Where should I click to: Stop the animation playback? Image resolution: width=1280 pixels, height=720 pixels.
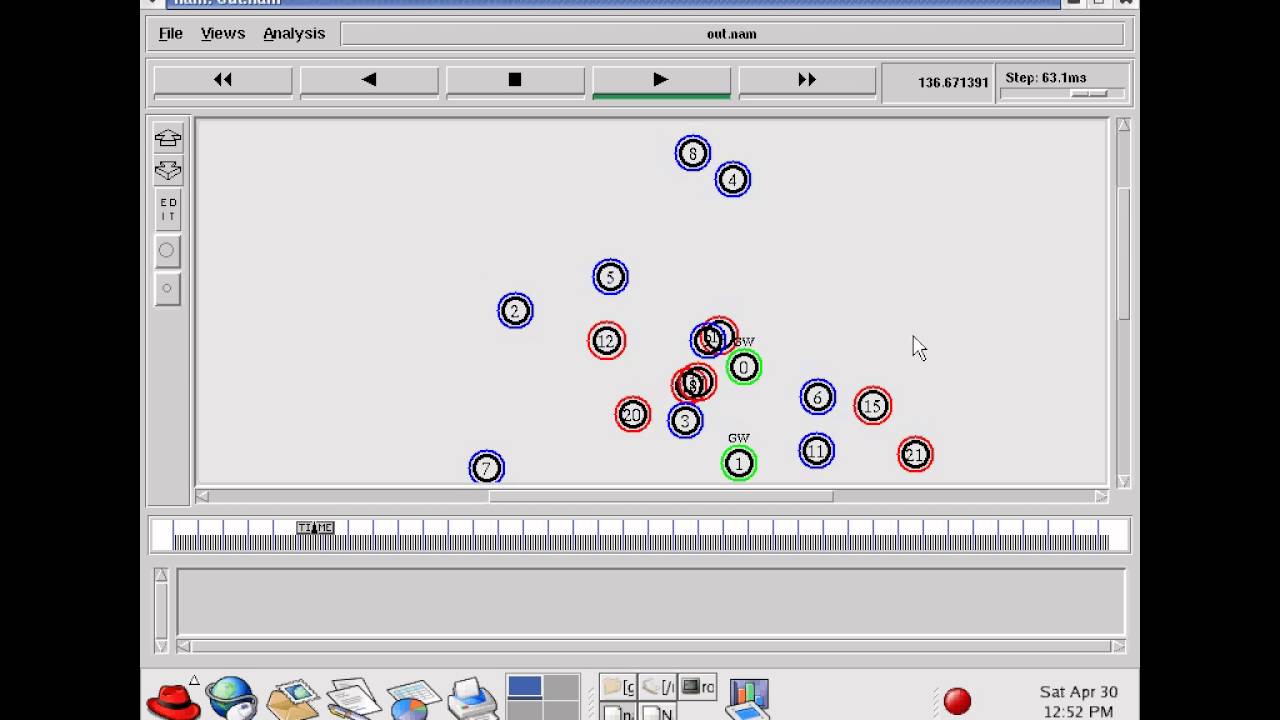pos(515,80)
